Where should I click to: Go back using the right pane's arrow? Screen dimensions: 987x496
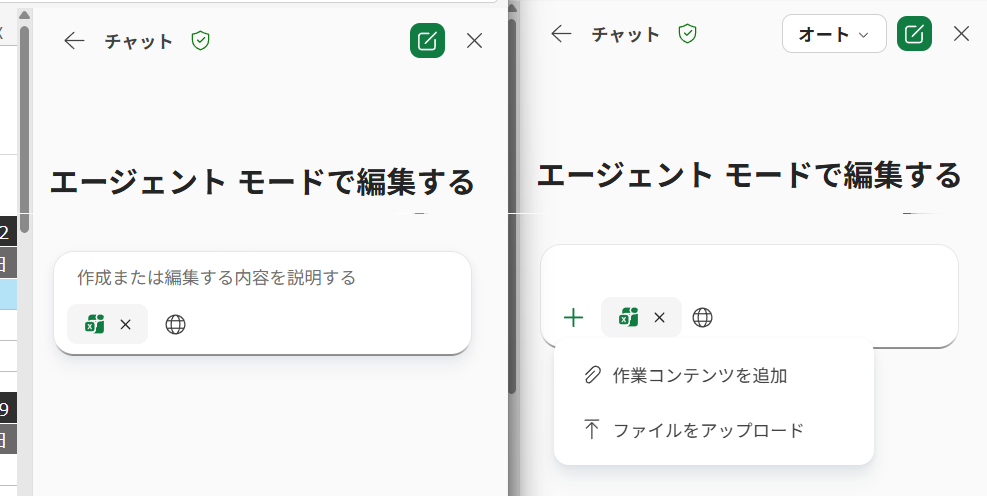coord(561,34)
